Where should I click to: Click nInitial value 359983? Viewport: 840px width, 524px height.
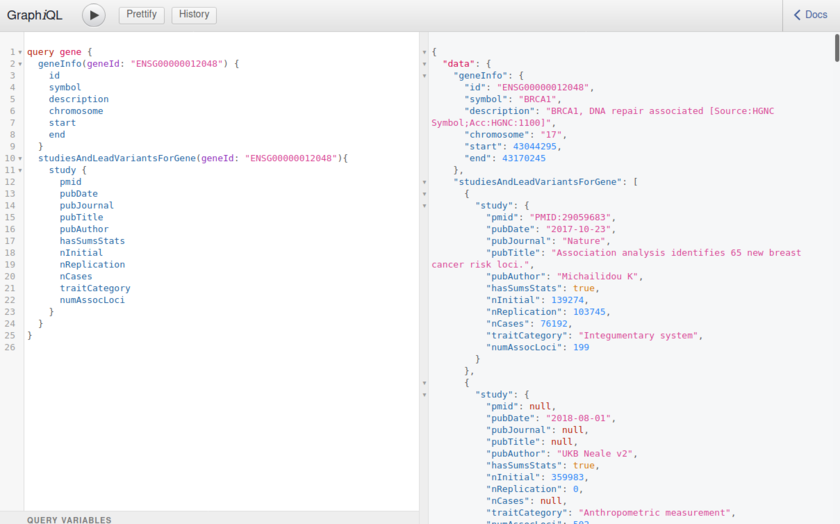(x=567, y=477)
